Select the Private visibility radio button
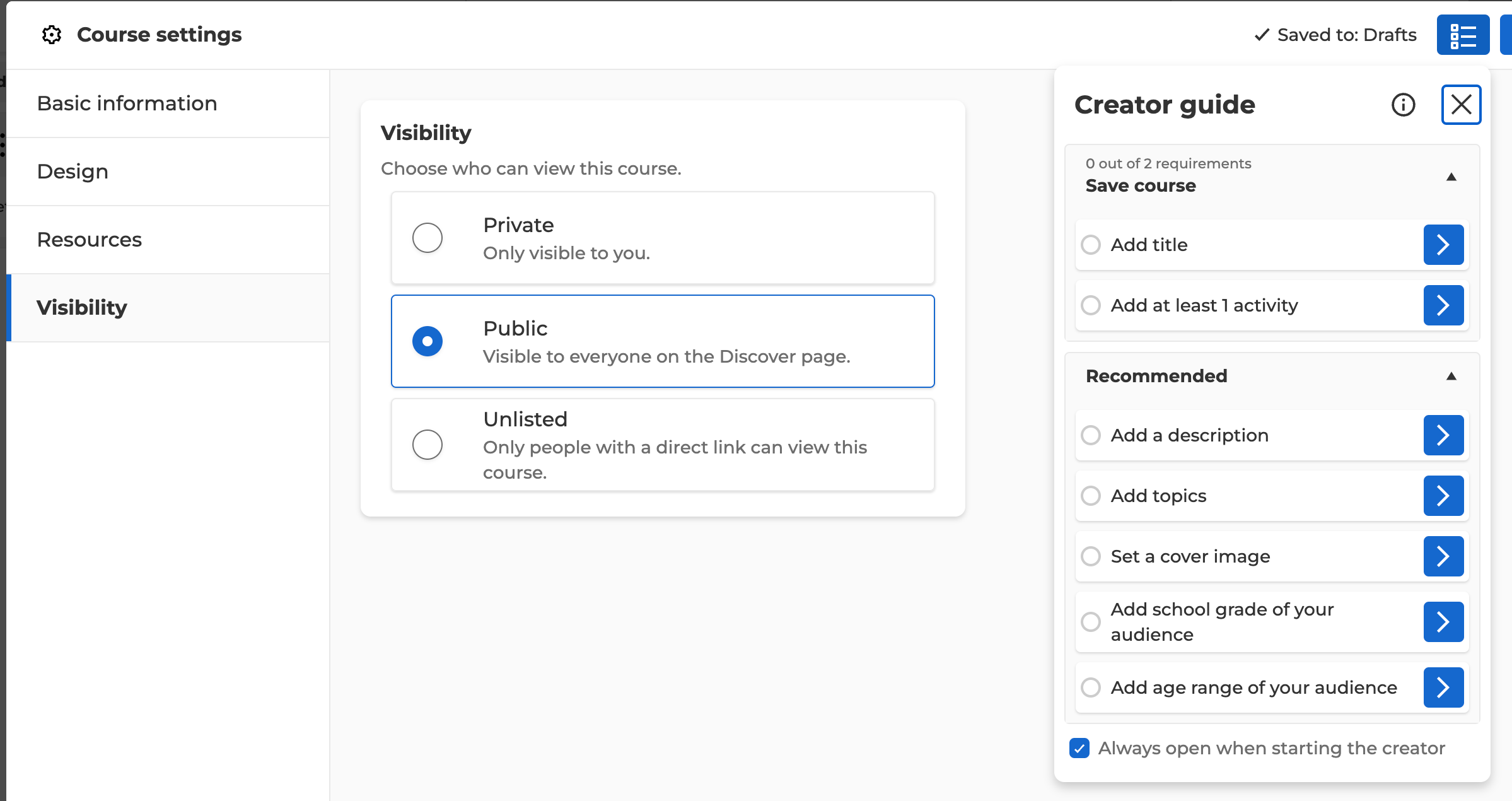The height and width of the screenshot is (801, 1512). click(x=427, y=238)
